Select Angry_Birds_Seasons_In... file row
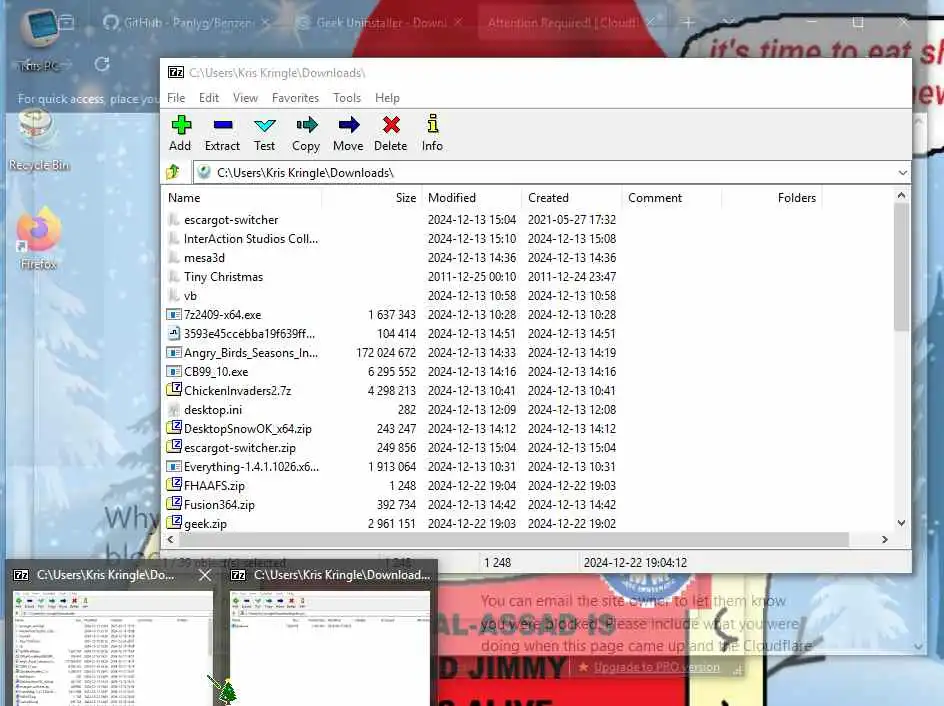944x706 pixels. 391,352
